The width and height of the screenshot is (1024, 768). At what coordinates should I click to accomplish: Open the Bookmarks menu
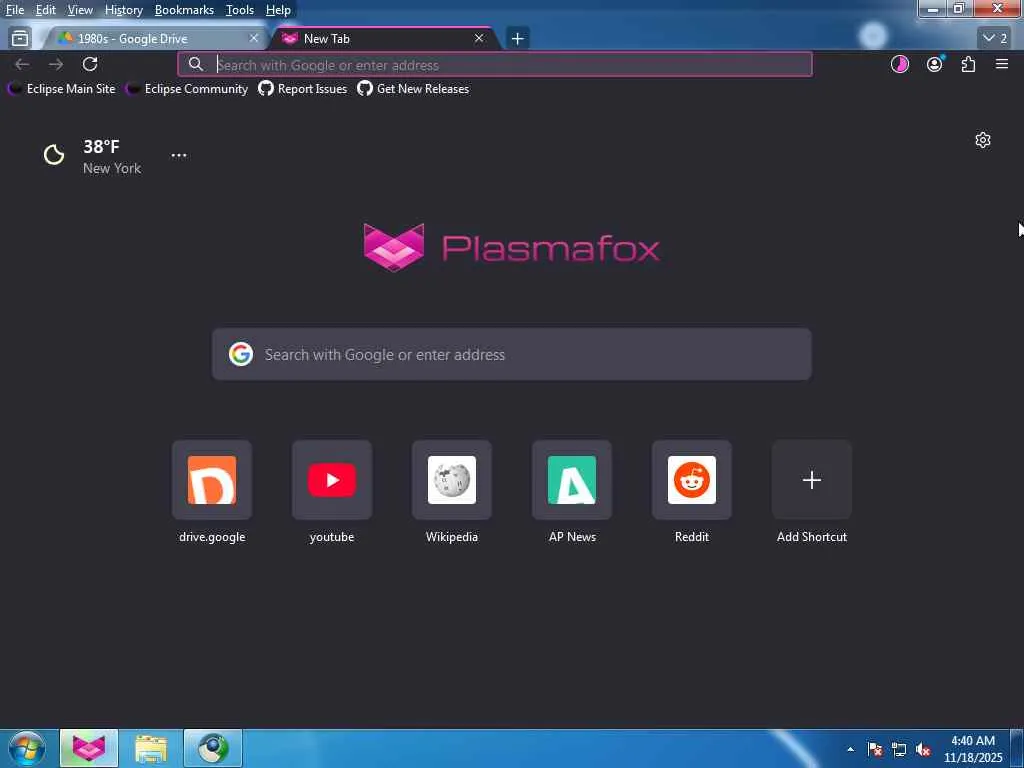[184, 10]
